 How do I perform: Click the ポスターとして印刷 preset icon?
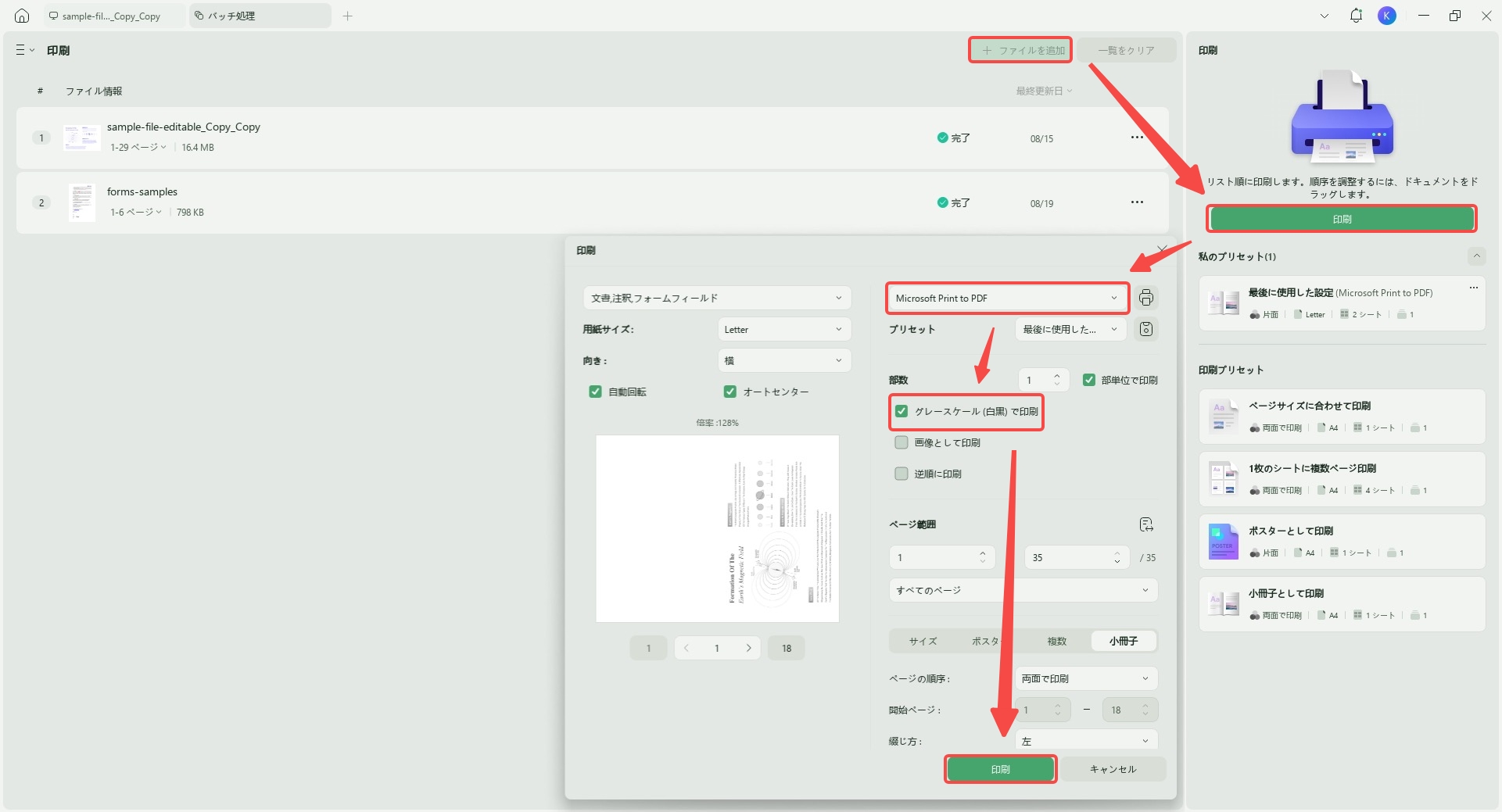(1224, 542)
